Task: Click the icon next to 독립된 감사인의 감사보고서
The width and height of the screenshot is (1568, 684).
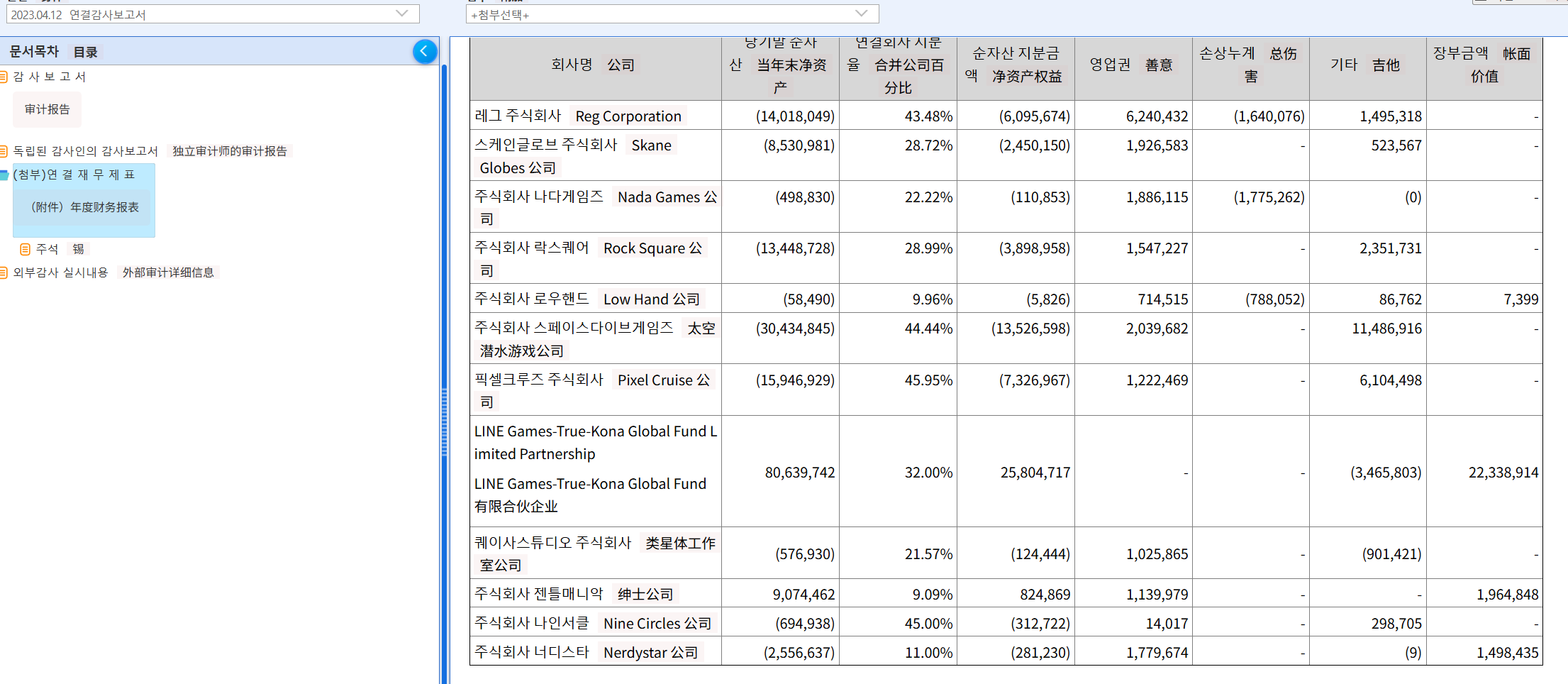Action: (4, 151)
